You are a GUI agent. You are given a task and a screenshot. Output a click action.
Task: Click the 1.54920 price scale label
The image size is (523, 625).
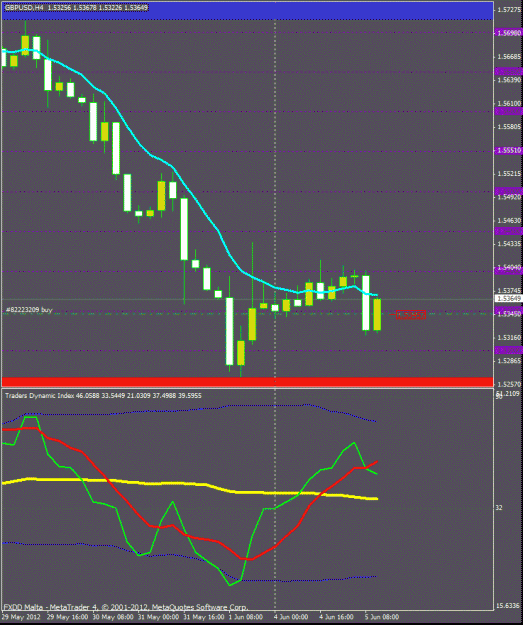pyautogui.click(x=509, y=197)
